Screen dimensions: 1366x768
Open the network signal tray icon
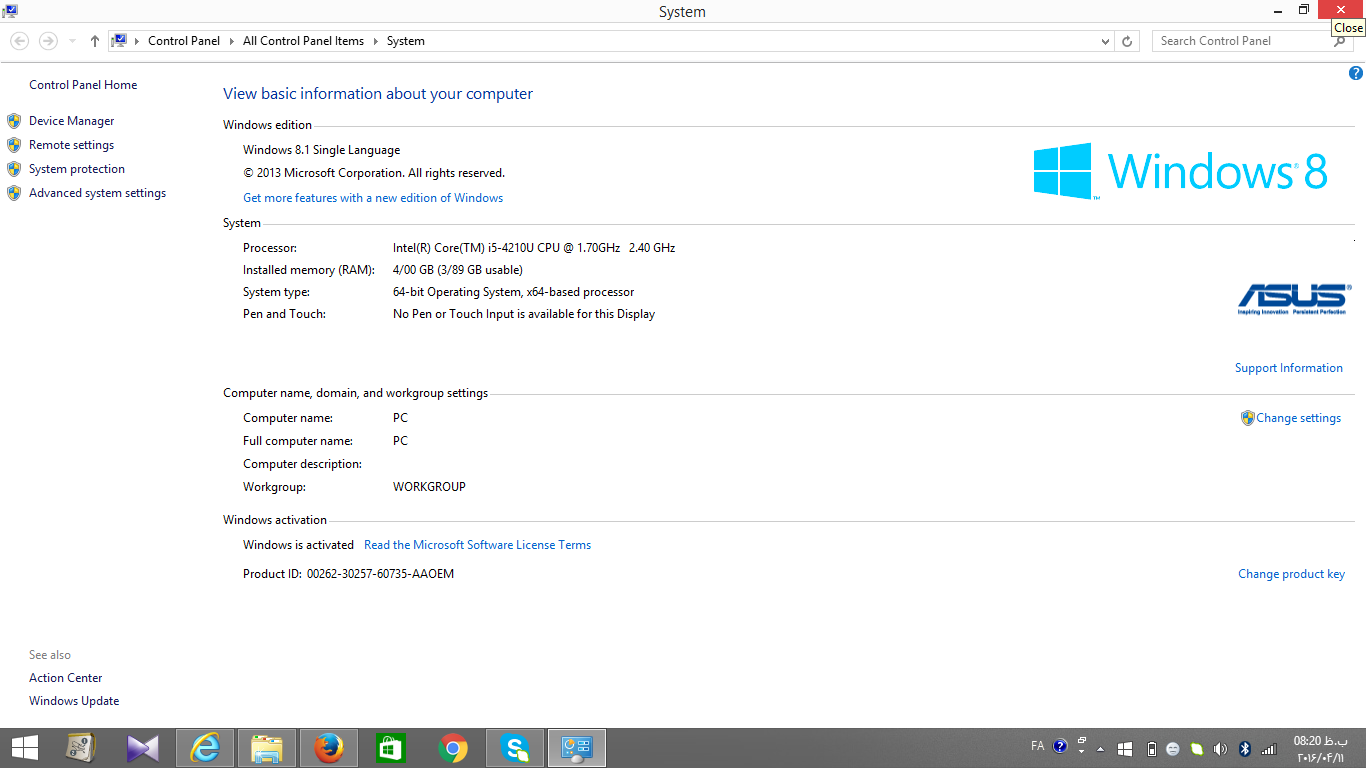[1269, 748]
